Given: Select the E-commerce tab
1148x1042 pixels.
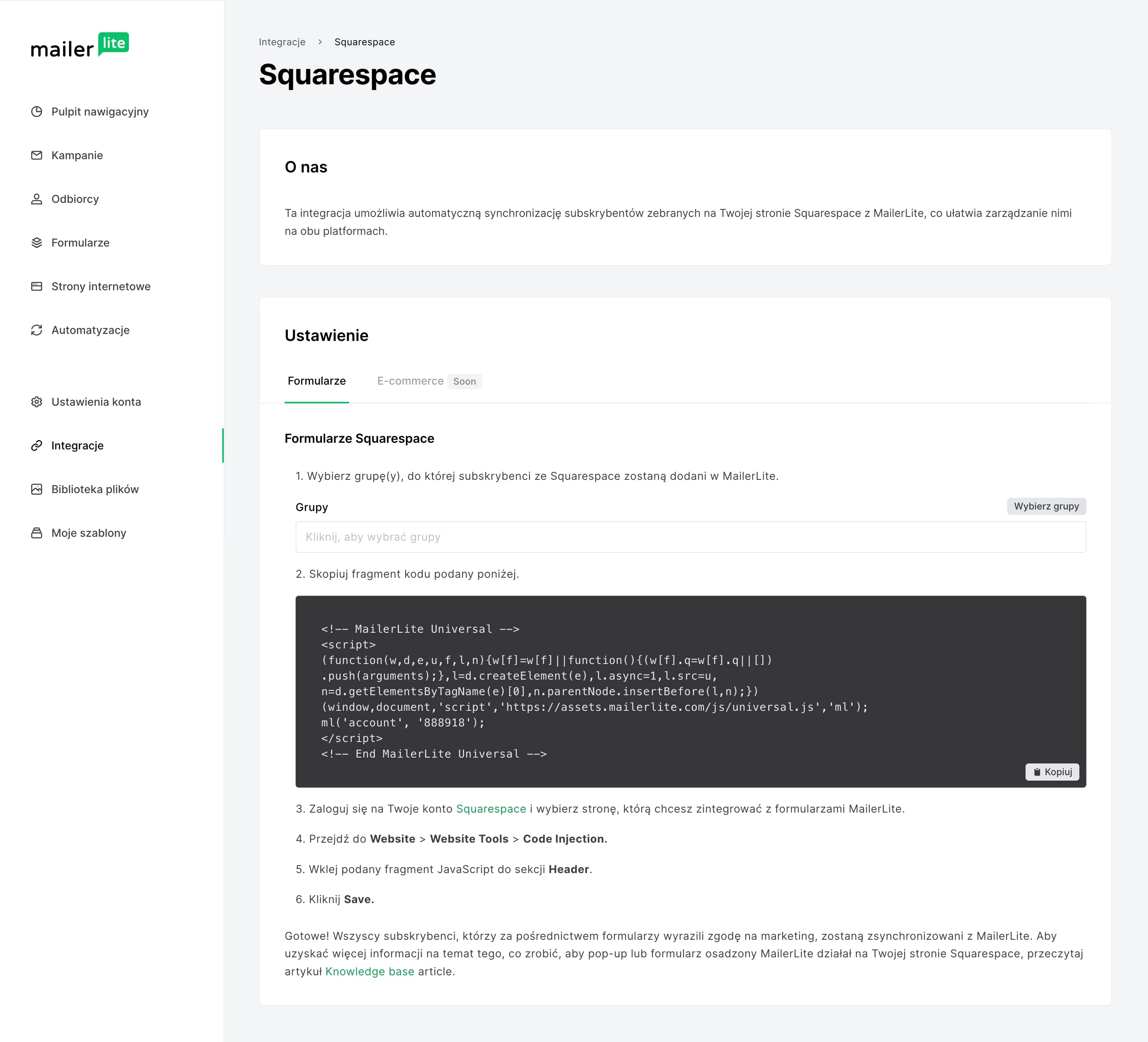Looking at the screenshot, I should (x=410, y=381).
